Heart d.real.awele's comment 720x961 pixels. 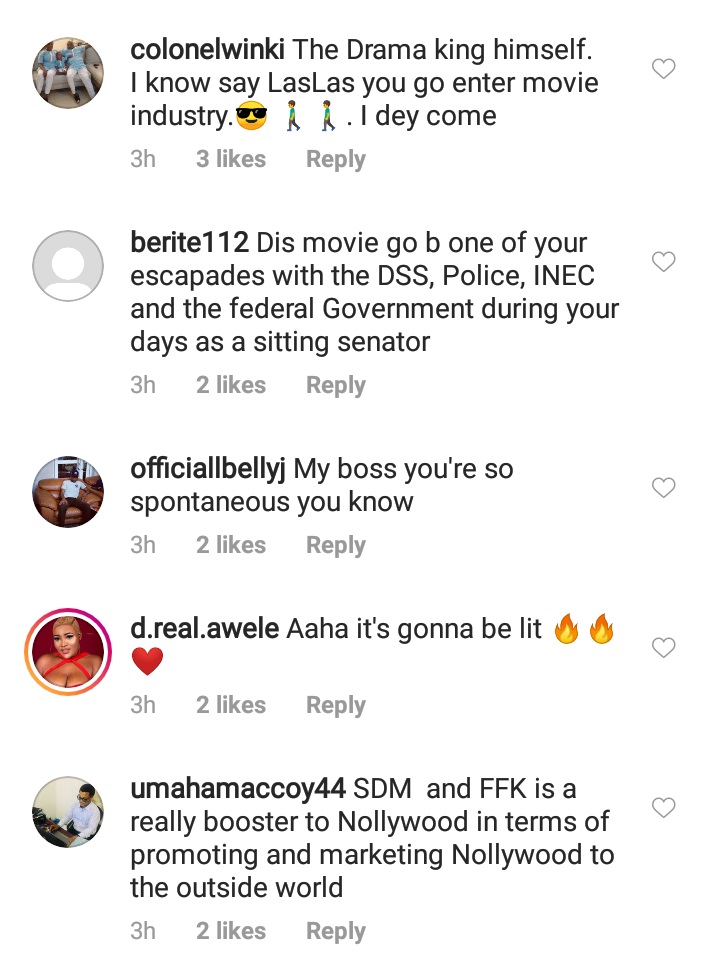[663, 648]
